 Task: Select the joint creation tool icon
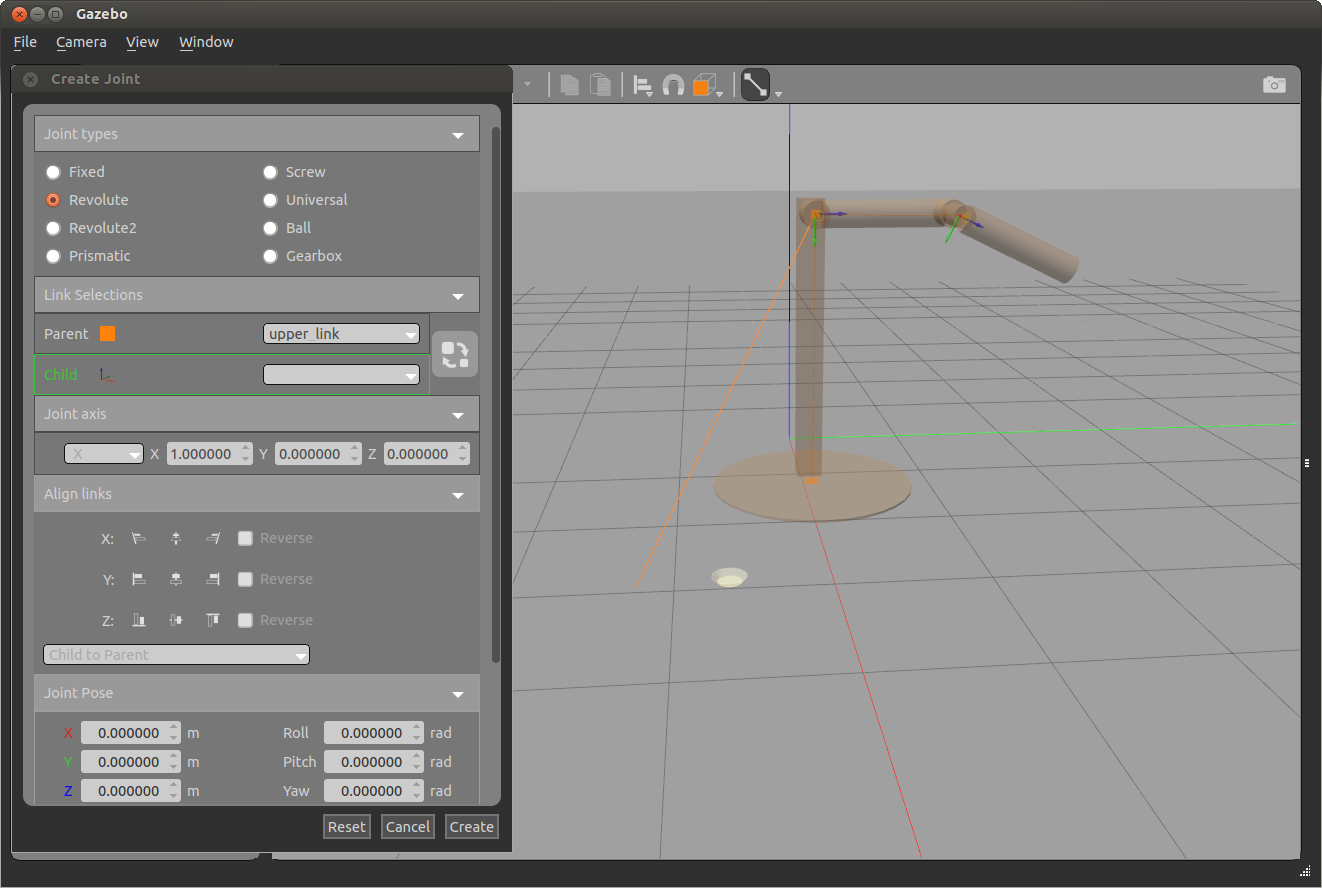755,85
